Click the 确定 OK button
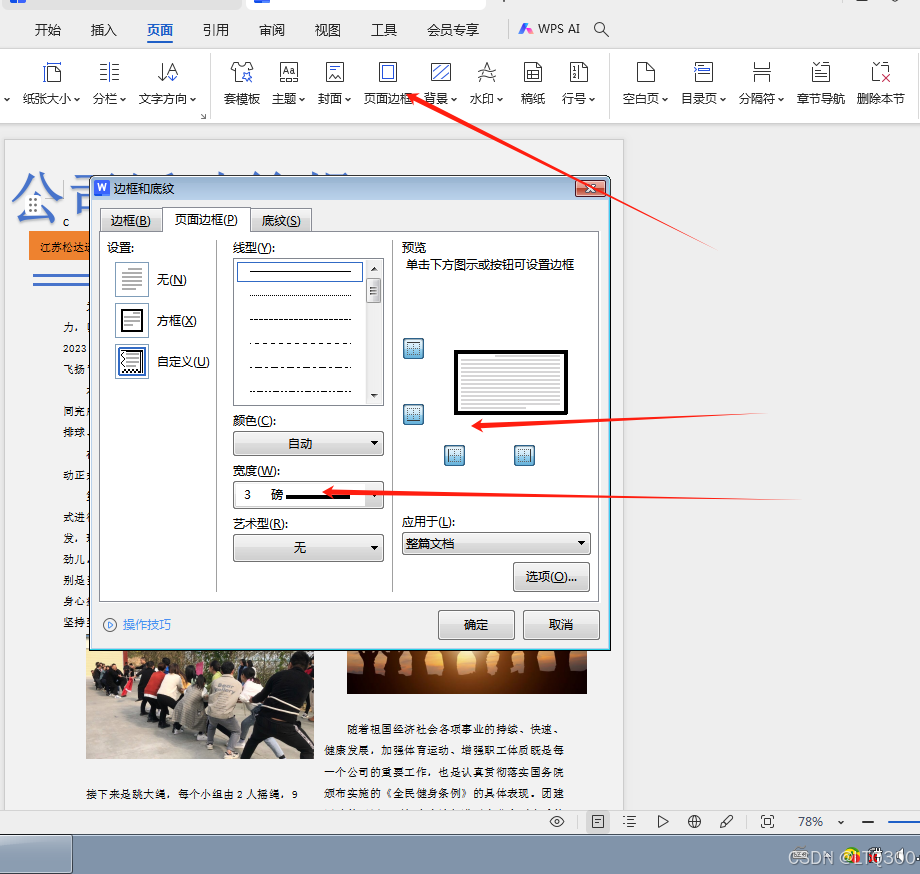 (476, 625)
